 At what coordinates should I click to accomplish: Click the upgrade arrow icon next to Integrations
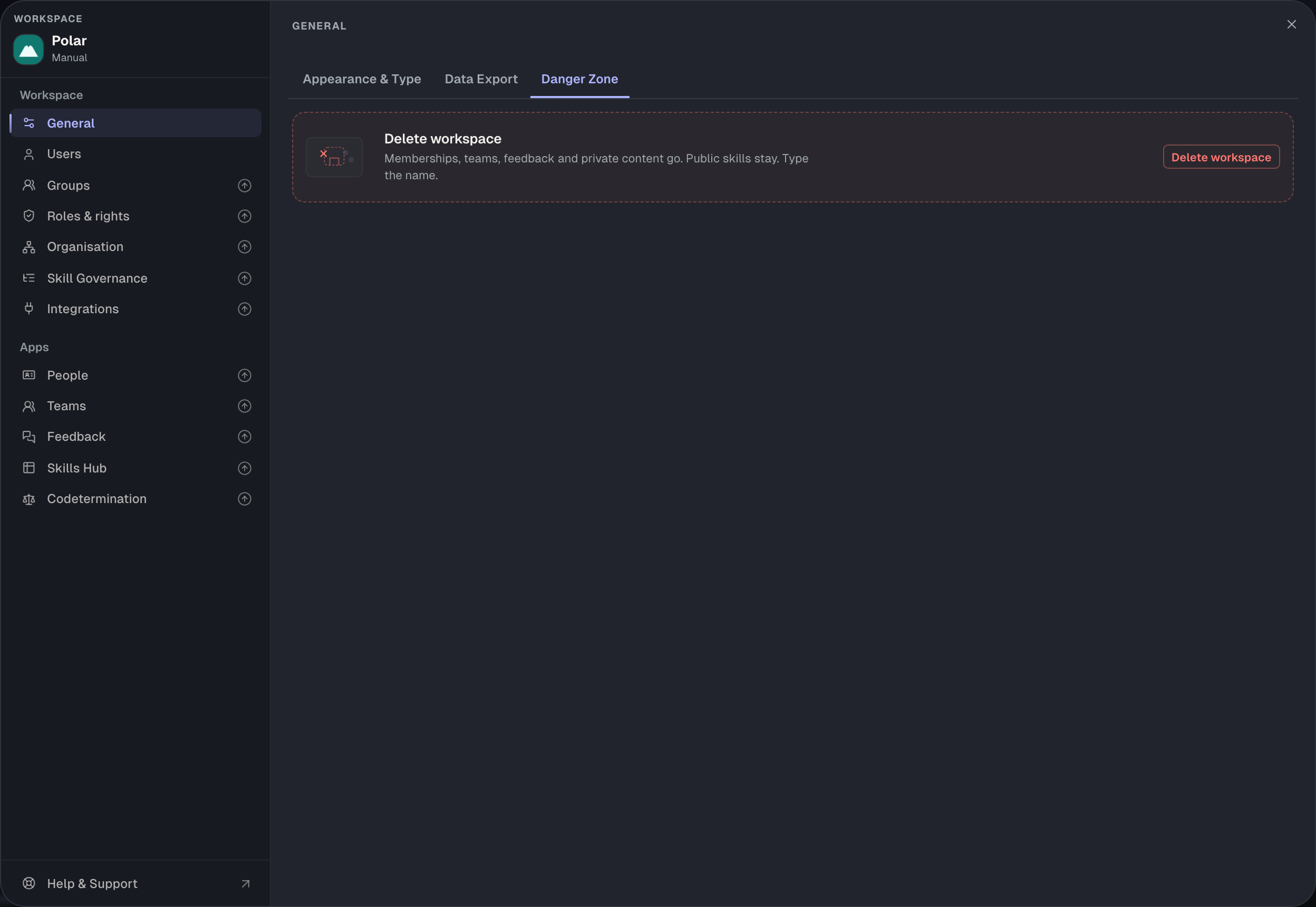pos(244,308)
